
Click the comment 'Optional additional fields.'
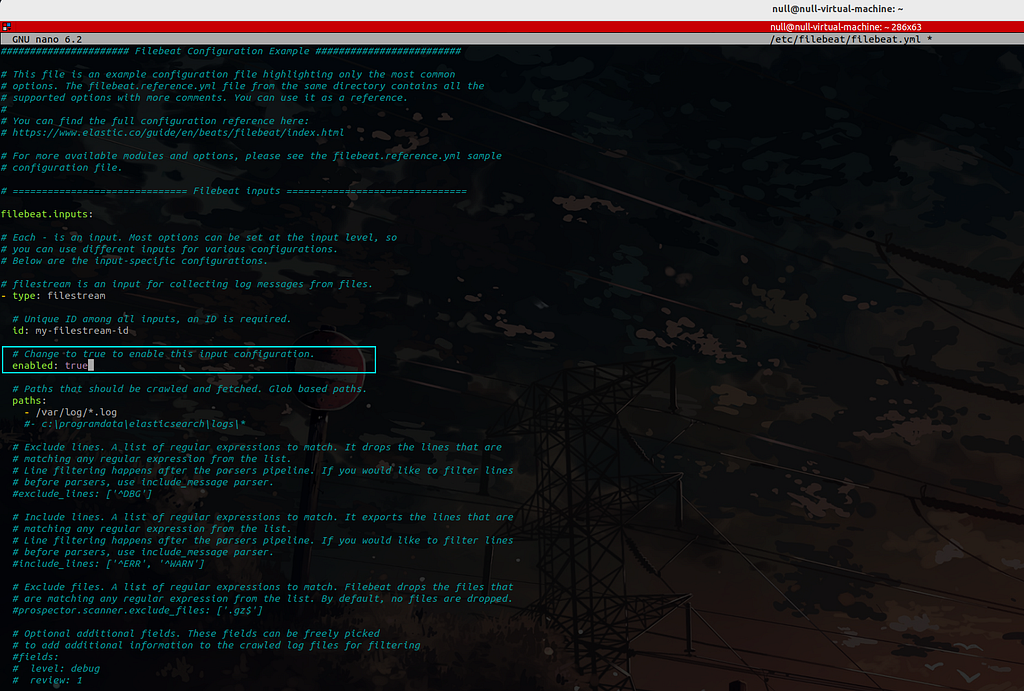coord(196,634)
